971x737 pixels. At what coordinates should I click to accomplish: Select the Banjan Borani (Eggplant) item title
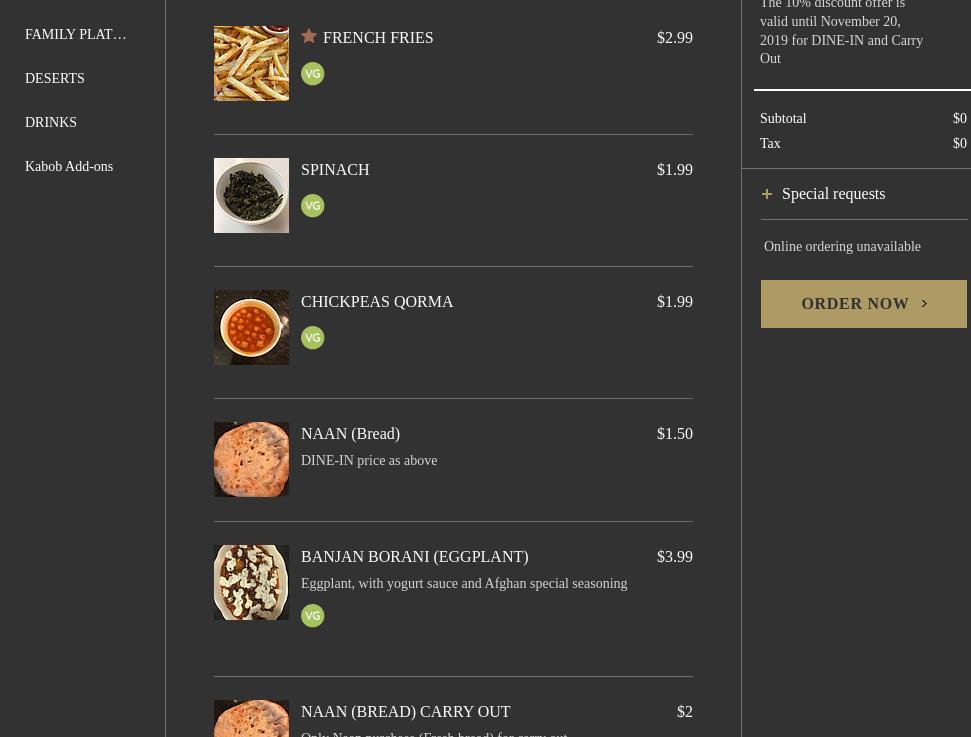click(414, 557)
